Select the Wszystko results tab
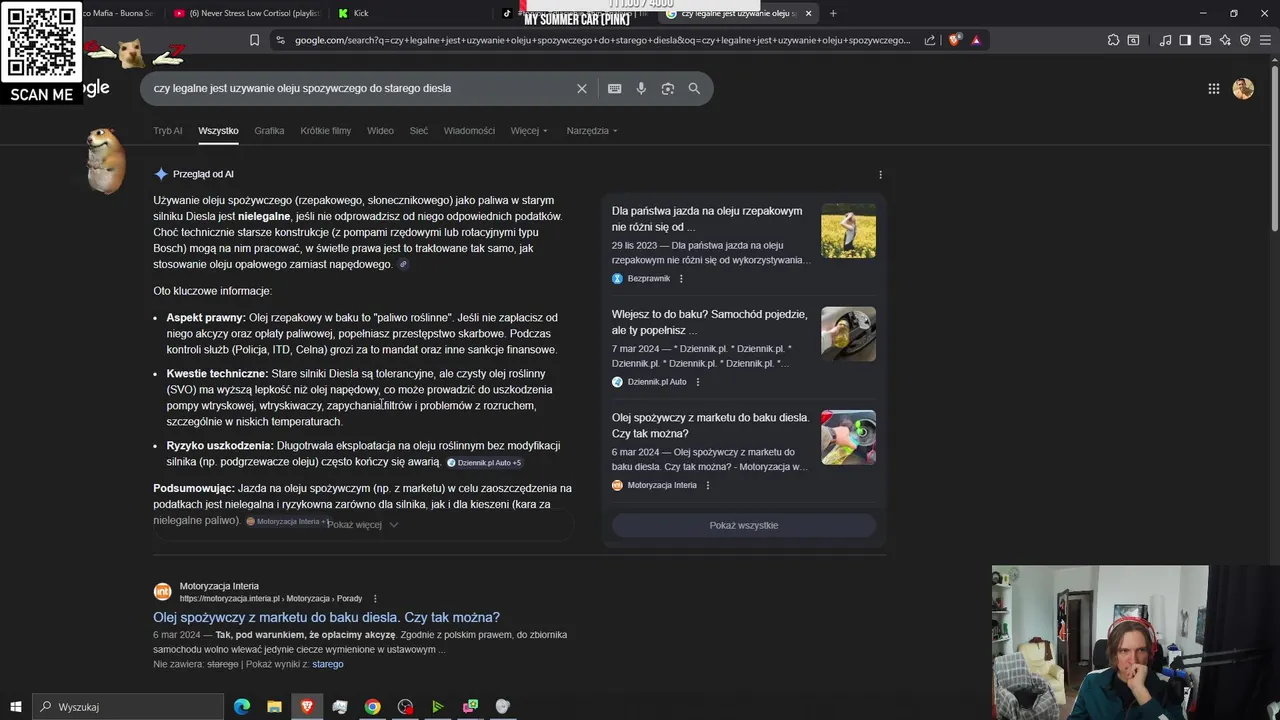The image size is (1280, 720). pyautogui.click(x=218, y=131)
